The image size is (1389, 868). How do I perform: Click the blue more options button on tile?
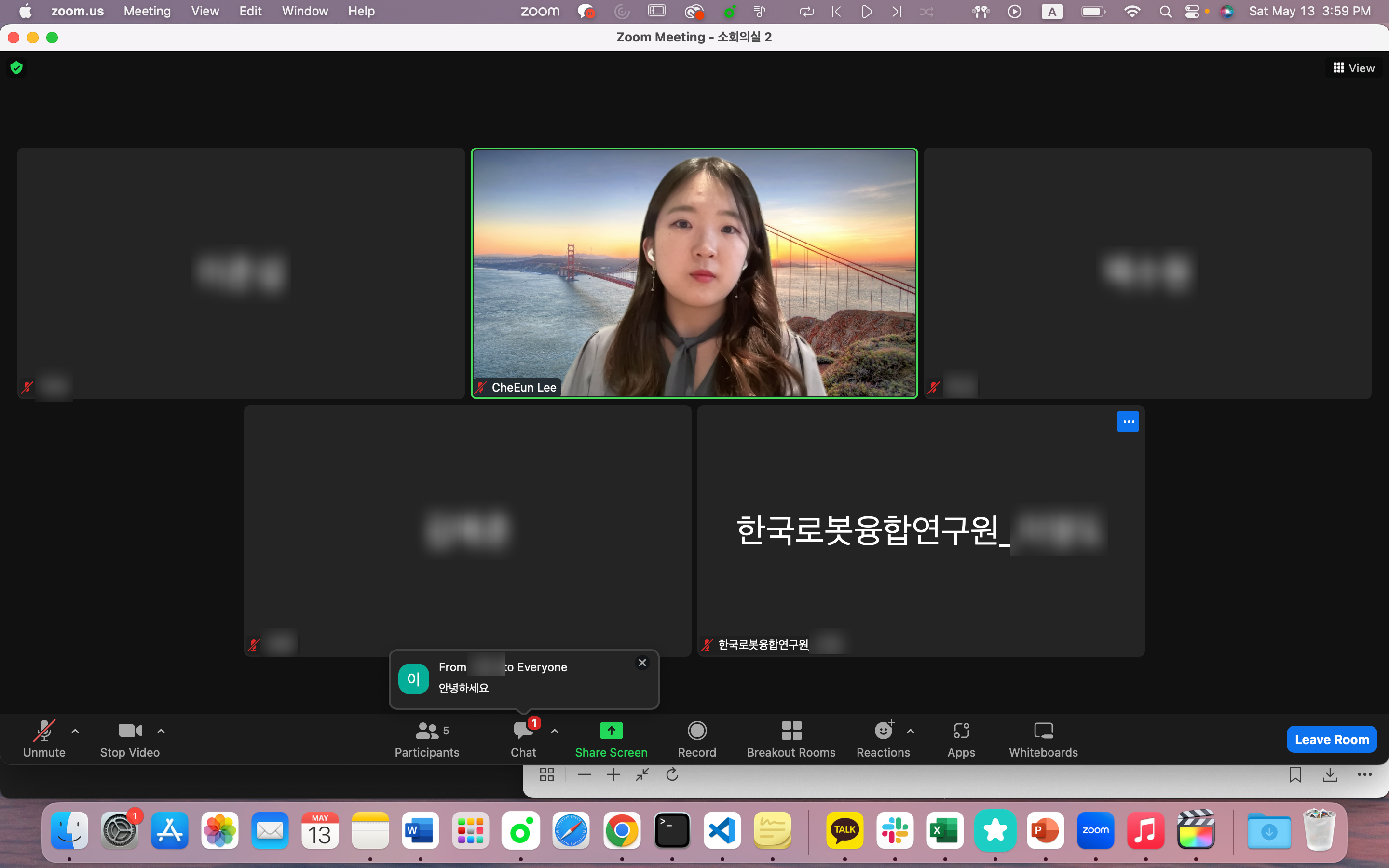1127,422
